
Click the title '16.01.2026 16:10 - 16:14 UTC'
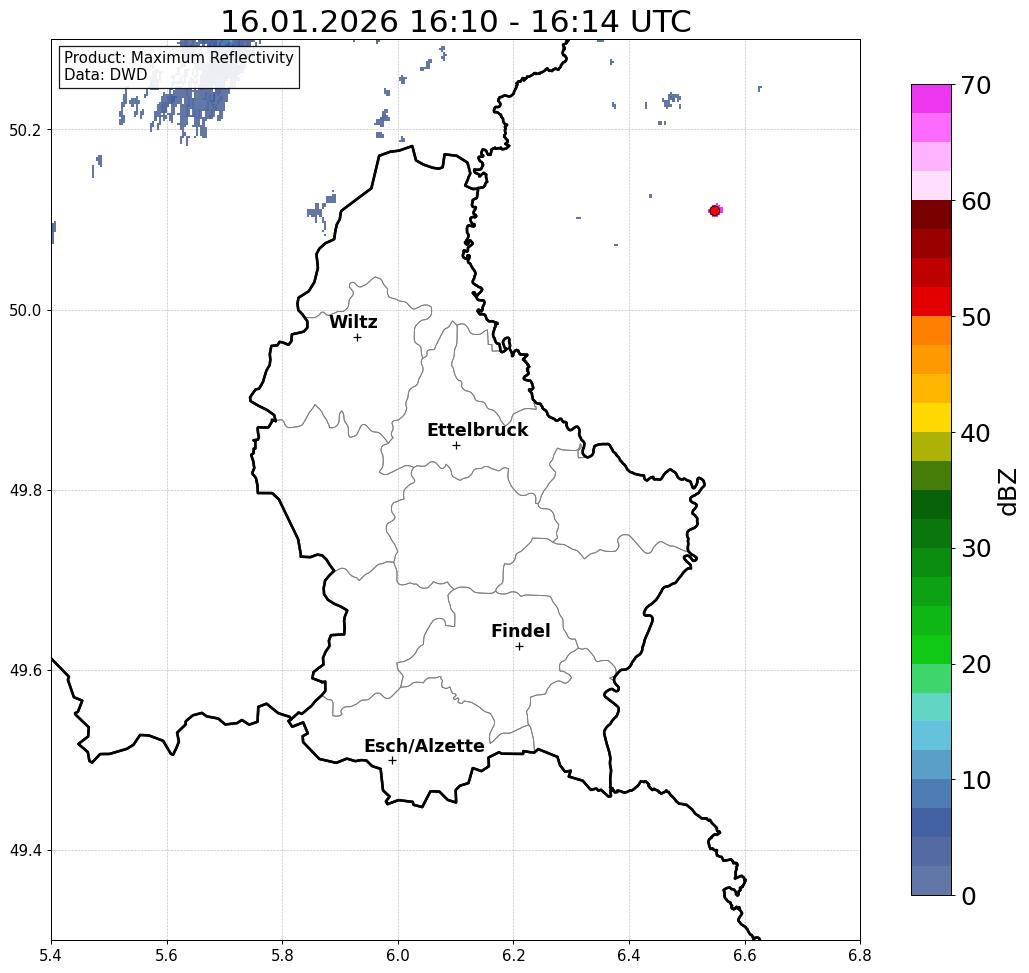(x=455, y=21)
